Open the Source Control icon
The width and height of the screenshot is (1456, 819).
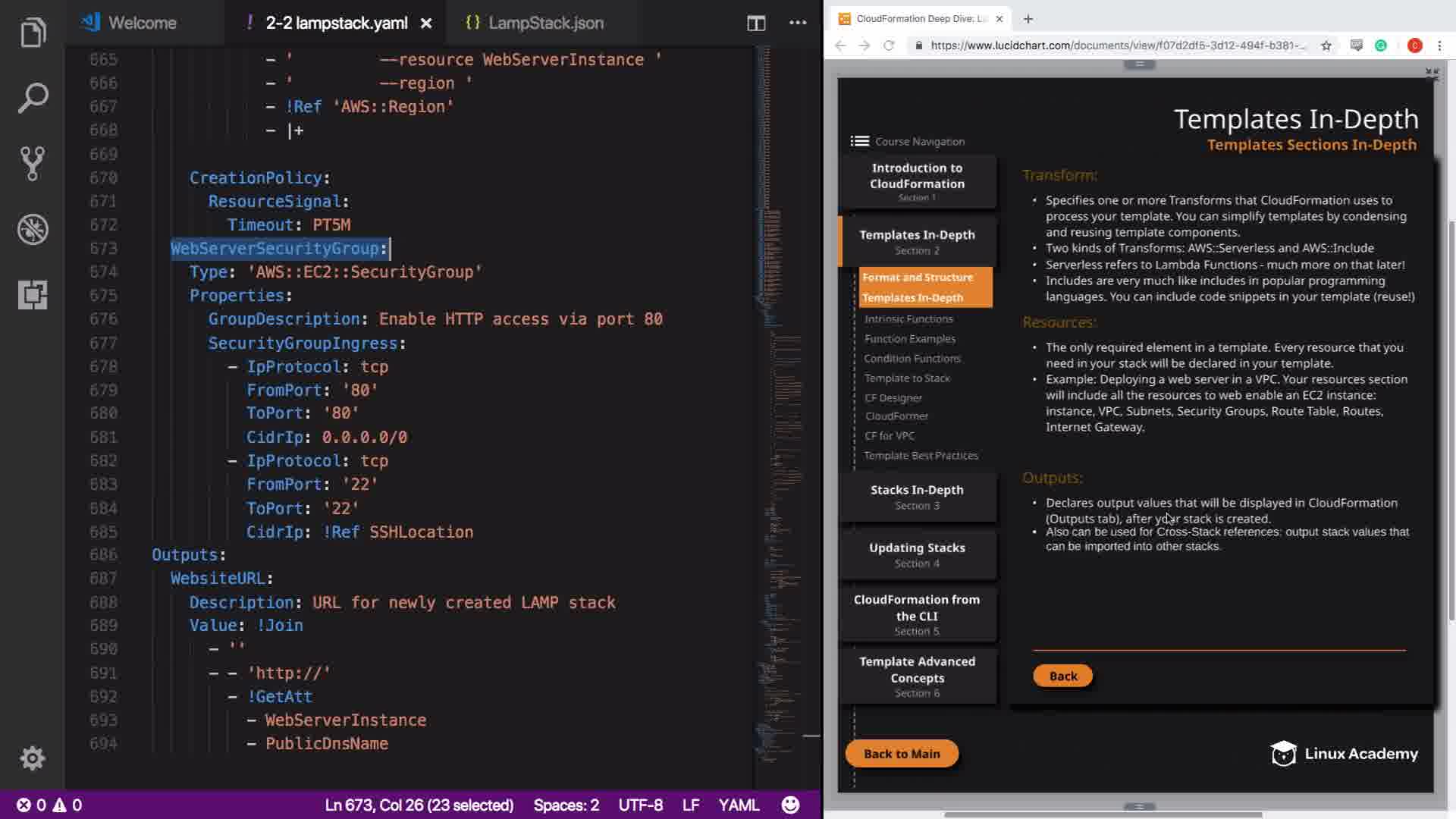coord(33,163)
